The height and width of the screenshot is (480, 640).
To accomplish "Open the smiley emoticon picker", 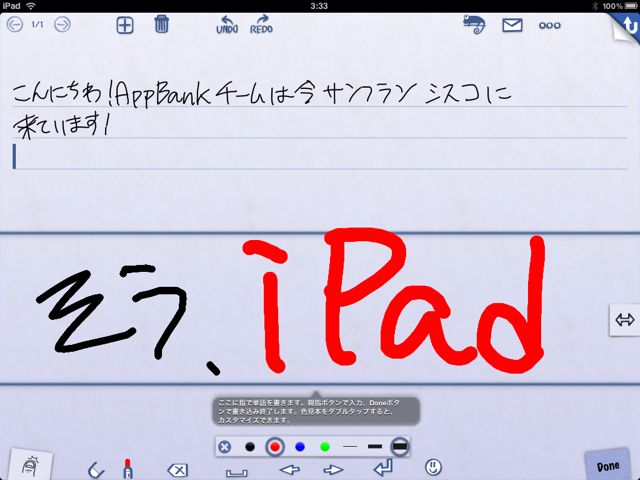I will (433, 467).
